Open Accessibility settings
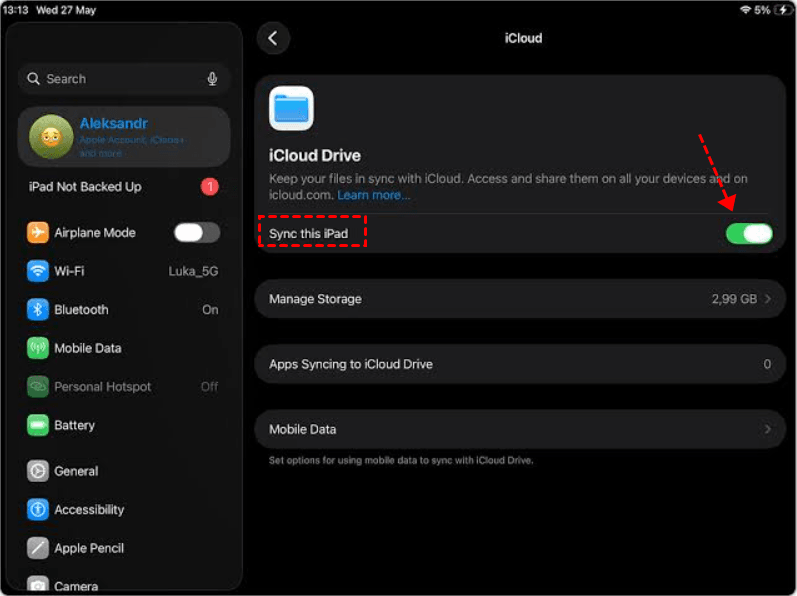Viewport: 797px width, 596px height. (123, 509)
